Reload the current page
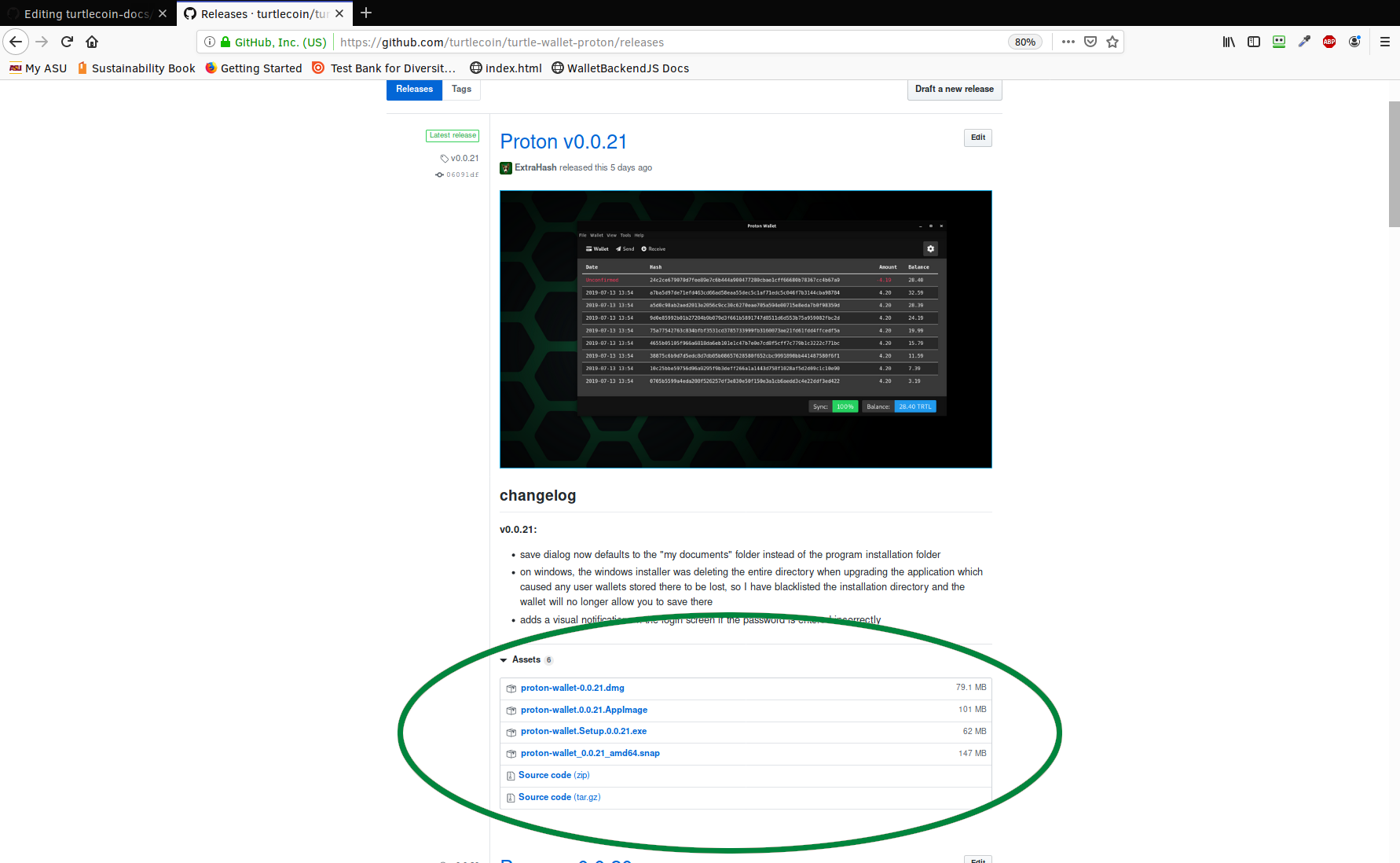Viewport: 1400px width, 863px height. pos(67,42)
